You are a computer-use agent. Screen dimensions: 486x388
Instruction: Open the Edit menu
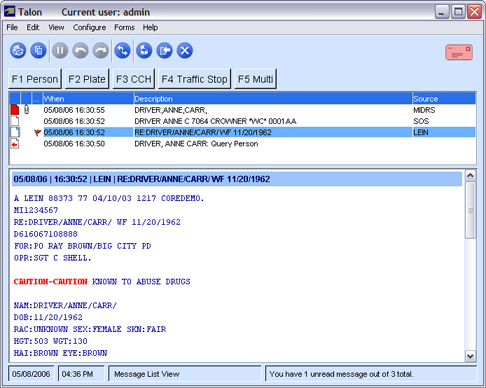pyautogui.click(x=33, y=27)
